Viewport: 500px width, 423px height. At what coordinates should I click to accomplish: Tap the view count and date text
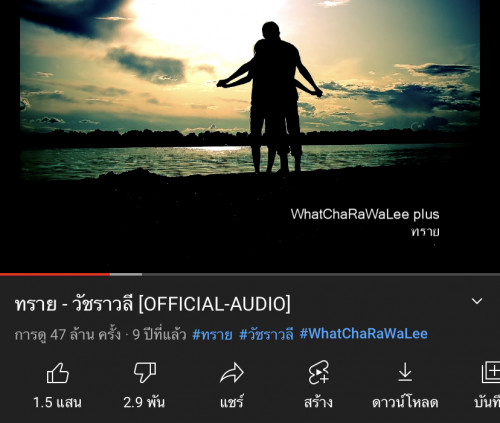point(100,334)
